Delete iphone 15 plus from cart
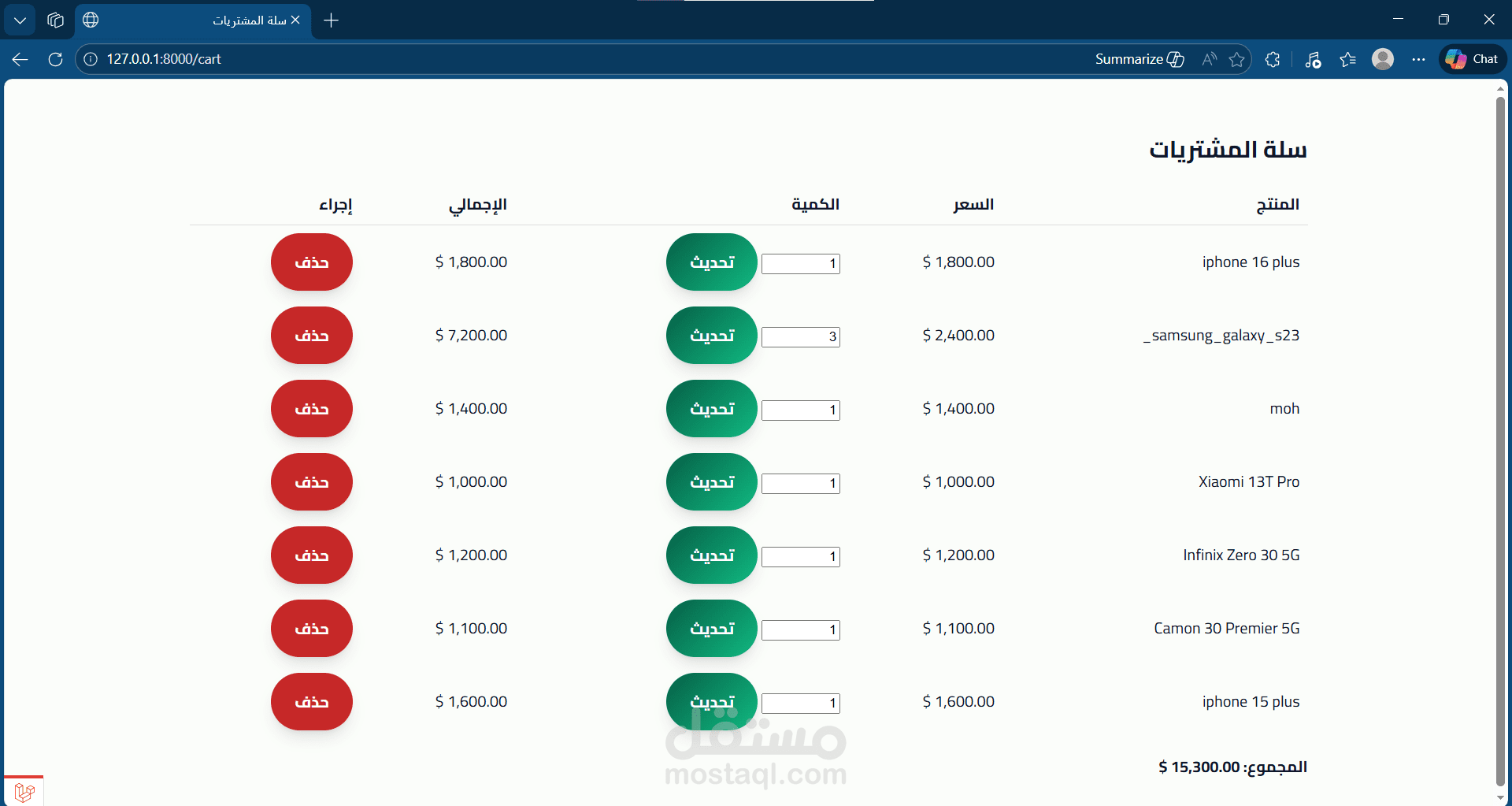This screenshot has width=1512, height=806. (x=312, y=702)
